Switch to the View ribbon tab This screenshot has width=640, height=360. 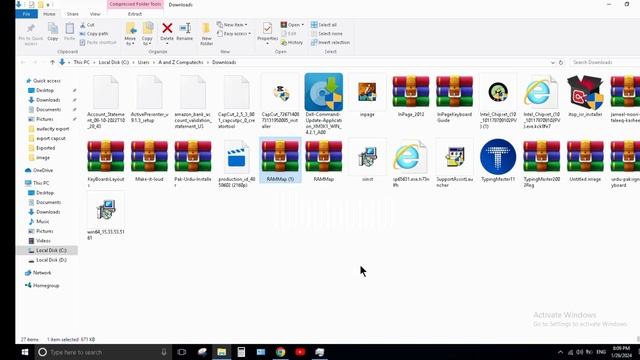click(x=95, y=14)
